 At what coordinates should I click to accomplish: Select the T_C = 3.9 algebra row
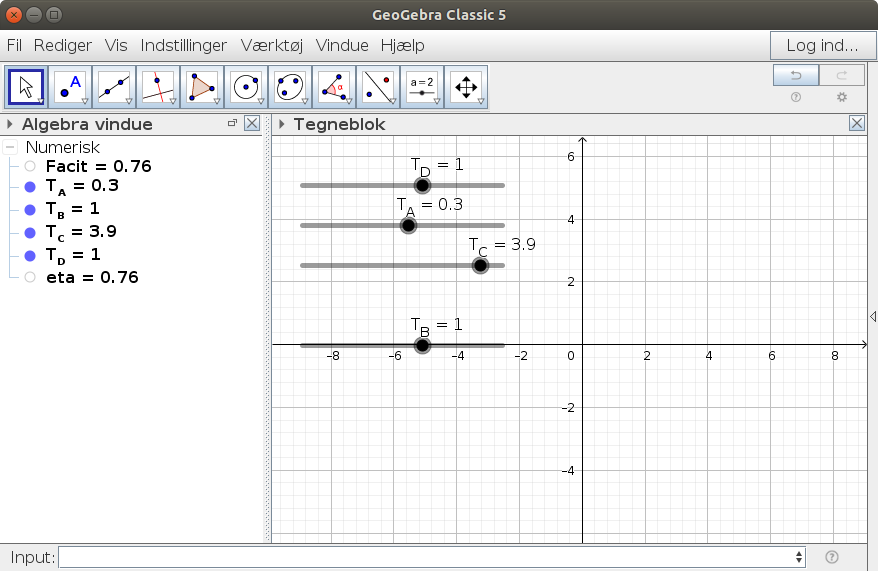coord(81,232)
